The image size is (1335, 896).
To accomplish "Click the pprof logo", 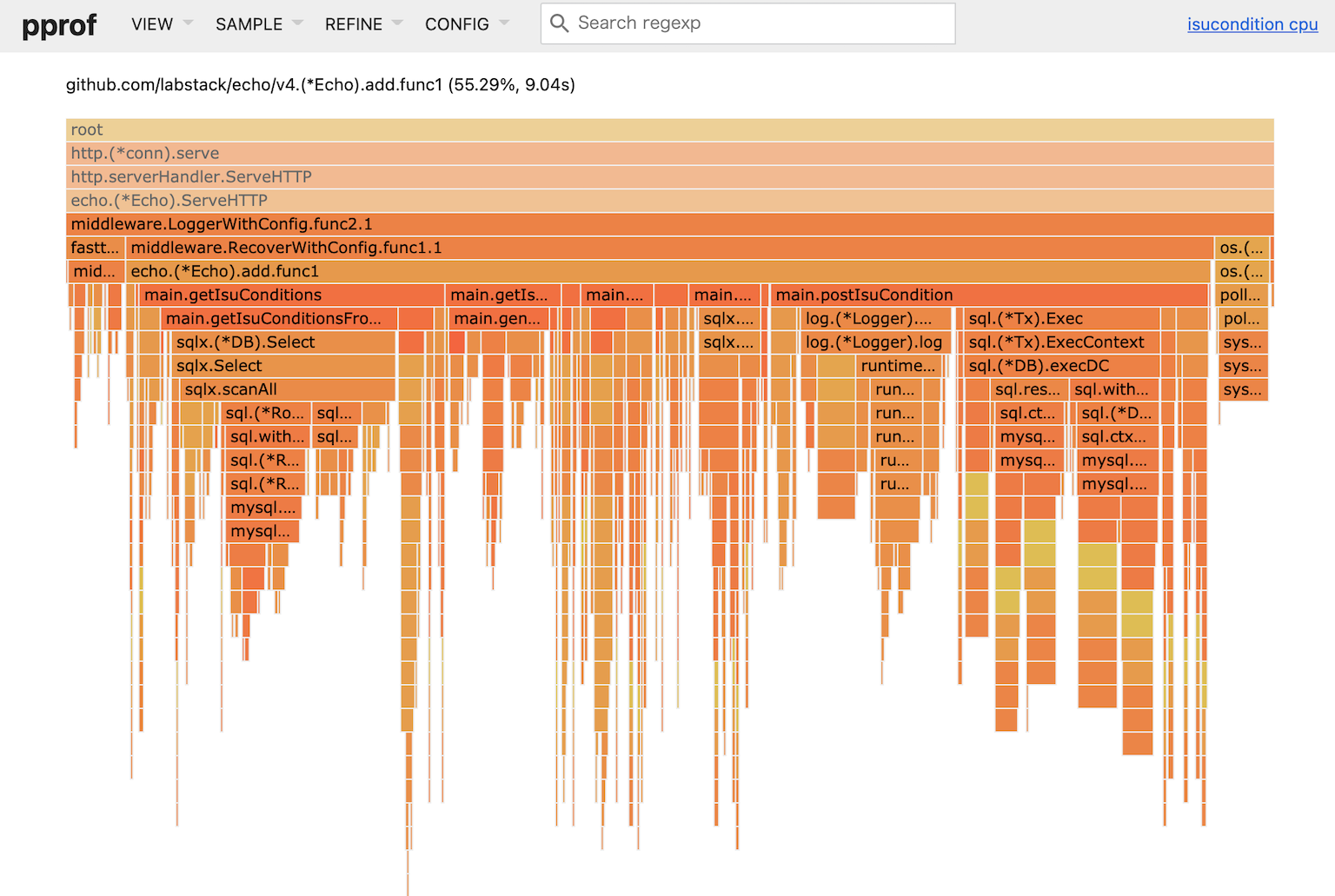I will pyautogui.click(x=59, y=25).
